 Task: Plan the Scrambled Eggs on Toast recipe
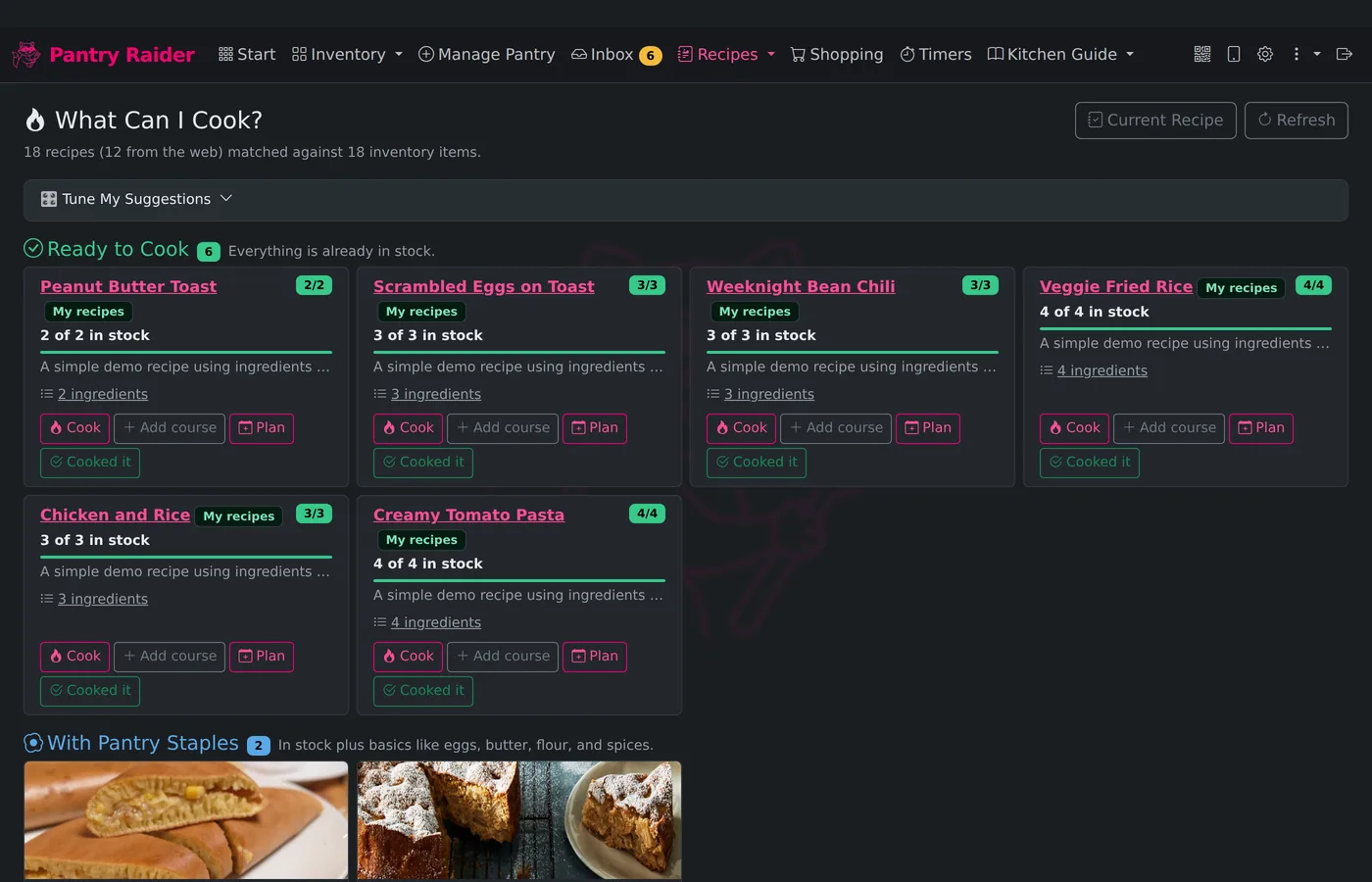[595, 428]
